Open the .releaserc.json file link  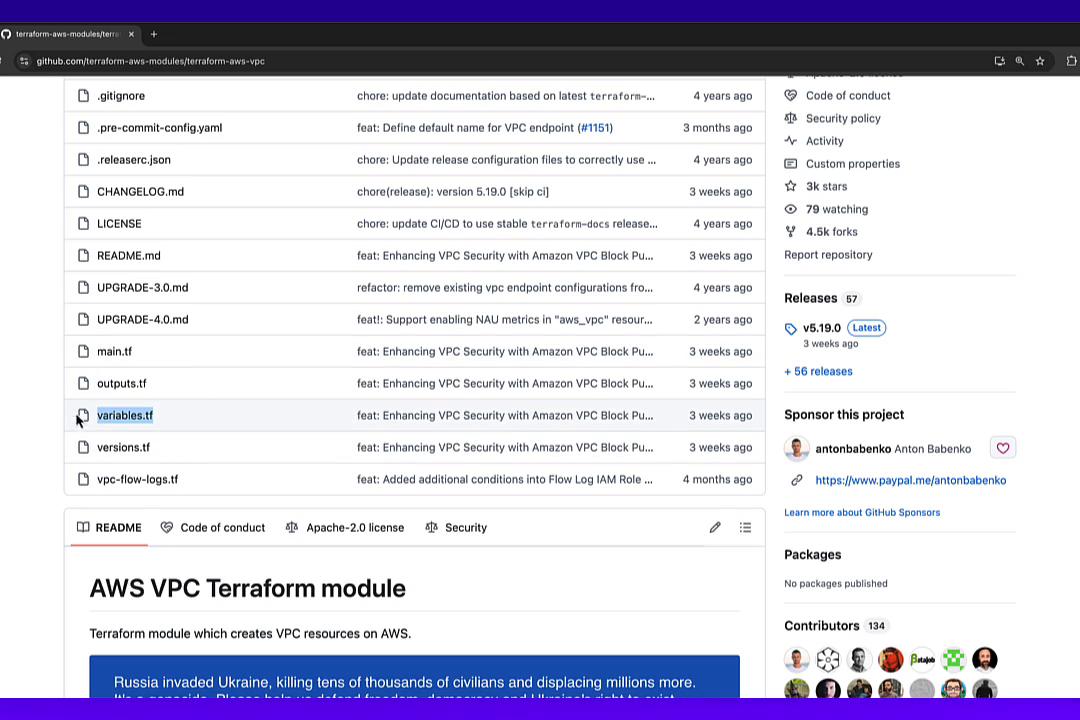tap(134, 160)
